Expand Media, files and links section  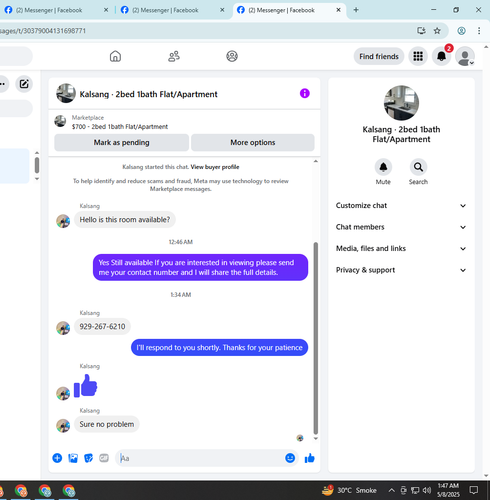point(401,248)
